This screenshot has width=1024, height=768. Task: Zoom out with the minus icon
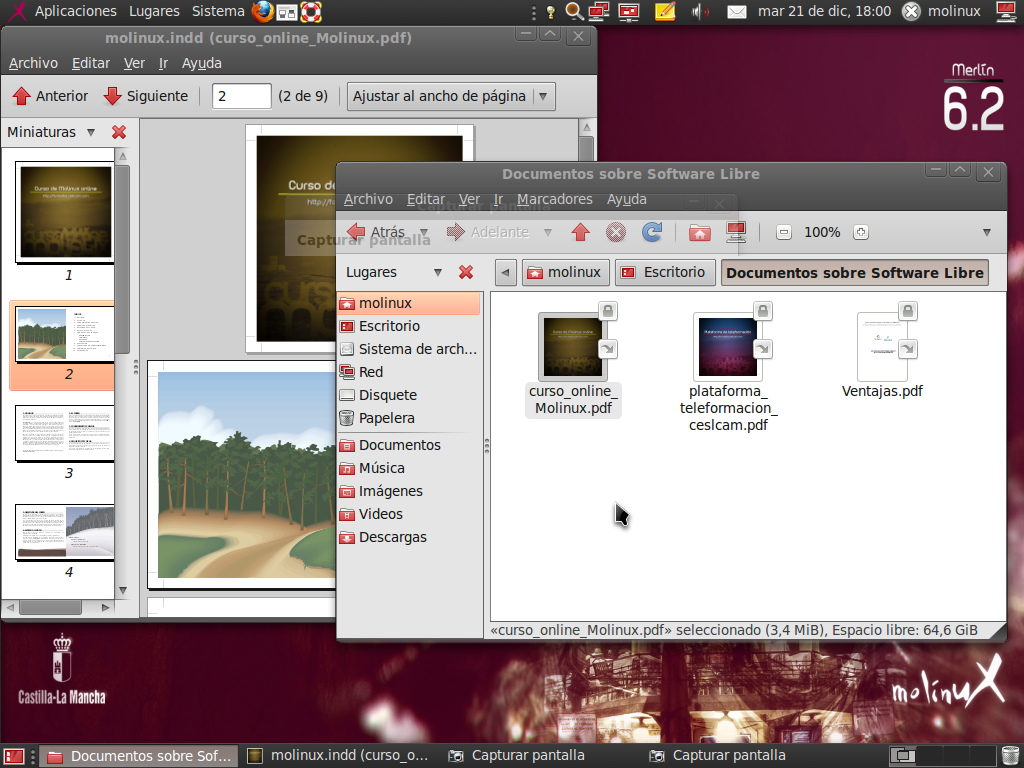[784, 232]
